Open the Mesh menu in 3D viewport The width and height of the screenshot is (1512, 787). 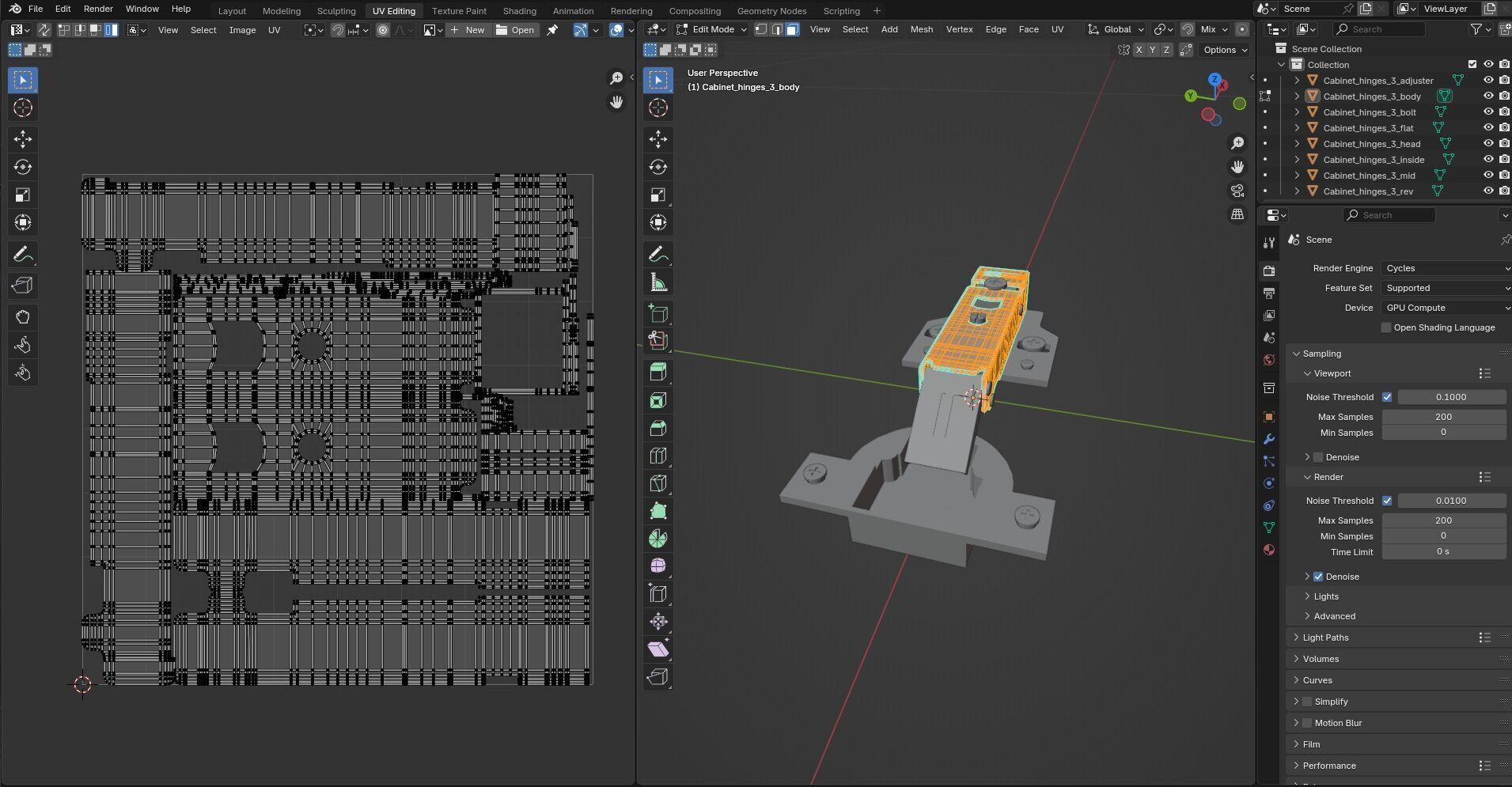tap(921, 29)
